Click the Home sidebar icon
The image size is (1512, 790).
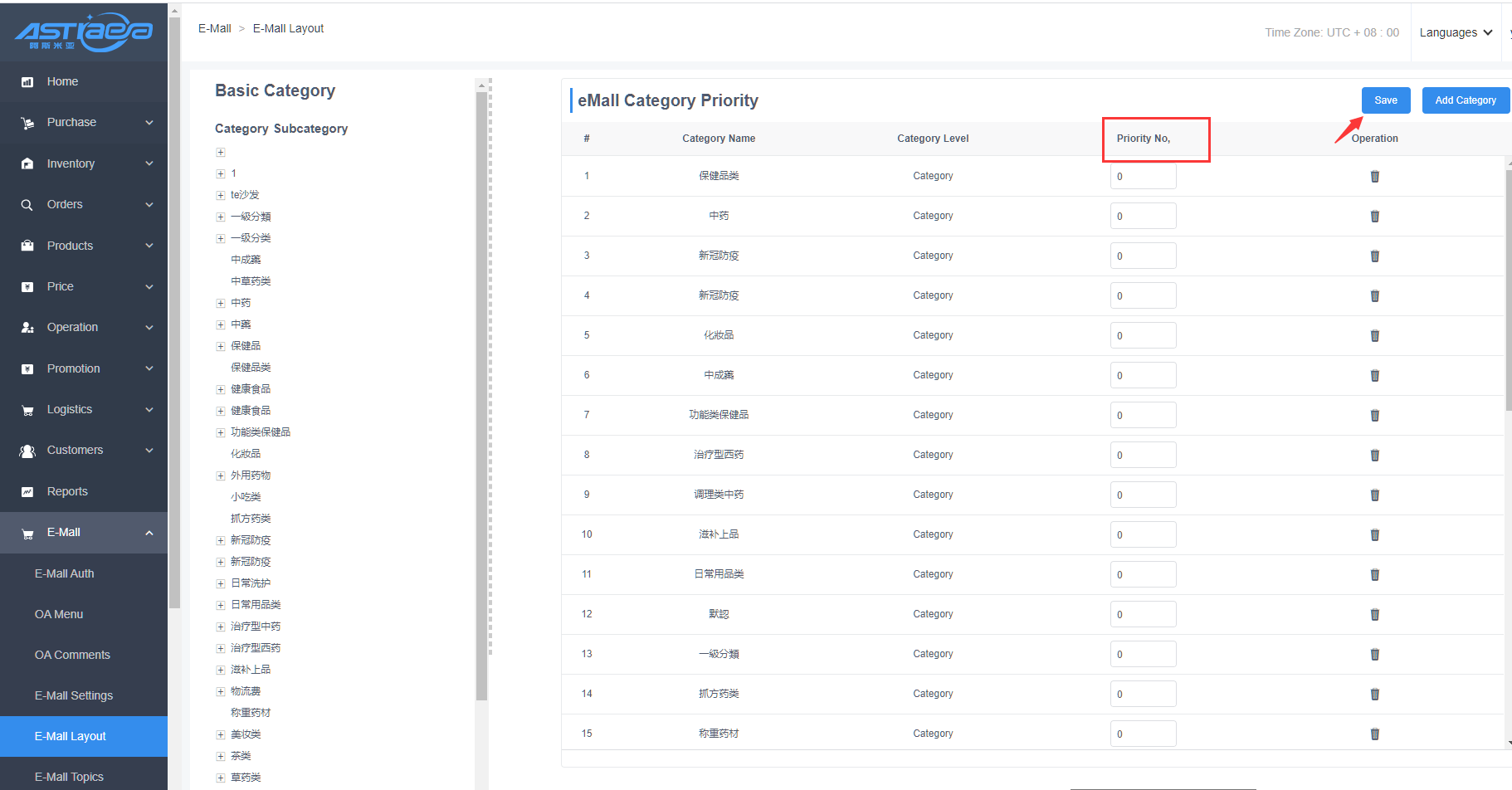27,82
